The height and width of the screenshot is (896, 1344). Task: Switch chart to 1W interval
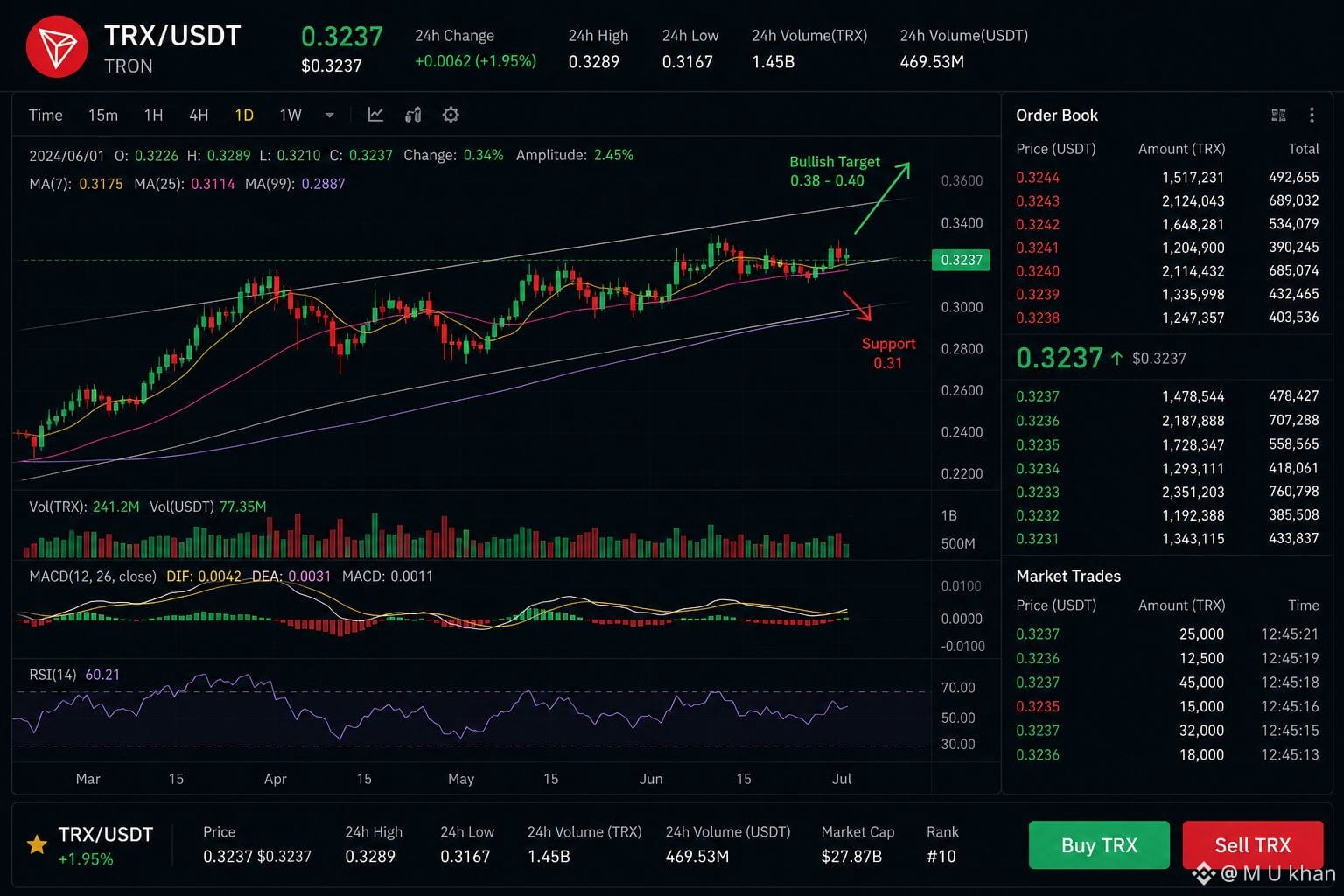[x=290, y=115]
